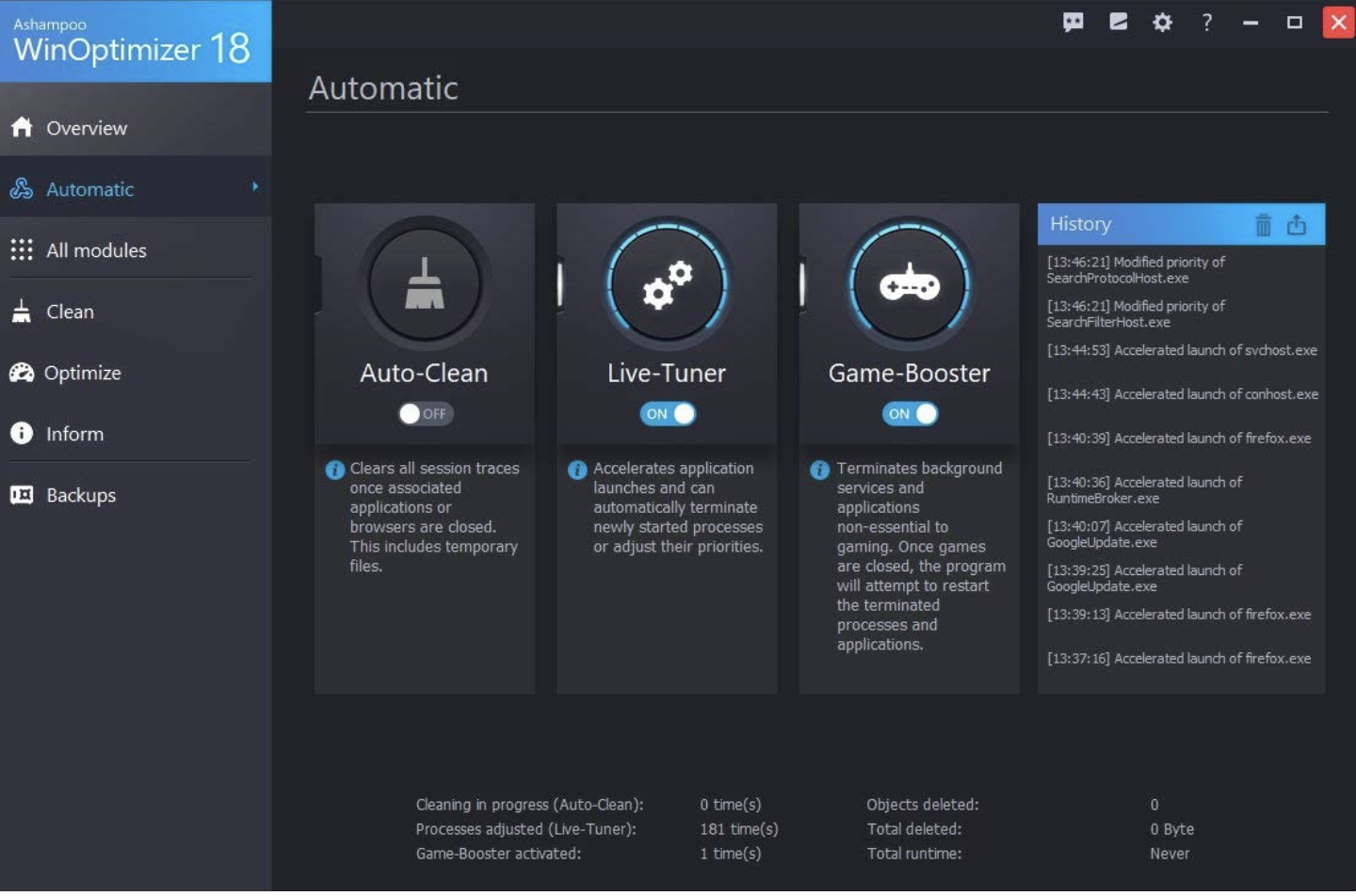Close the WinOptimizer window
This screenshot has height=896, width=1356.
[x=1338, y=22]
